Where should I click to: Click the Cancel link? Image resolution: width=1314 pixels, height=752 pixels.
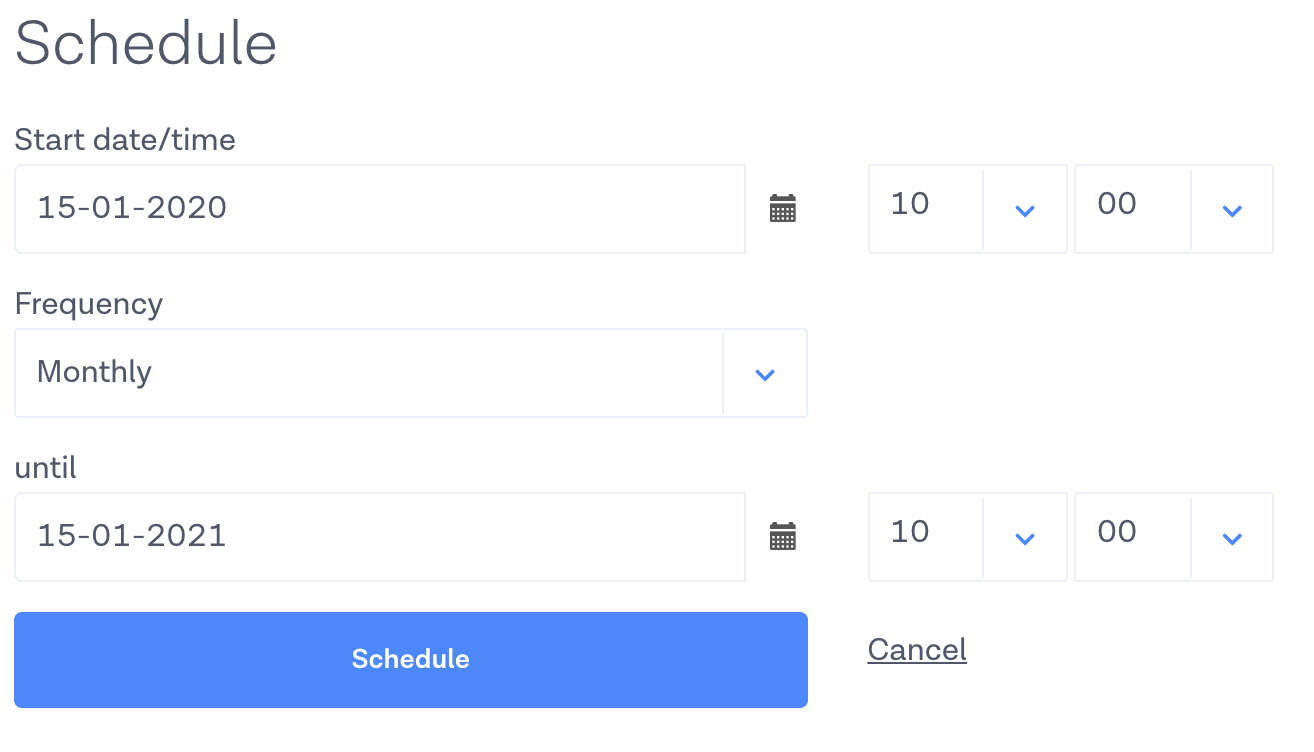(917, 650)
